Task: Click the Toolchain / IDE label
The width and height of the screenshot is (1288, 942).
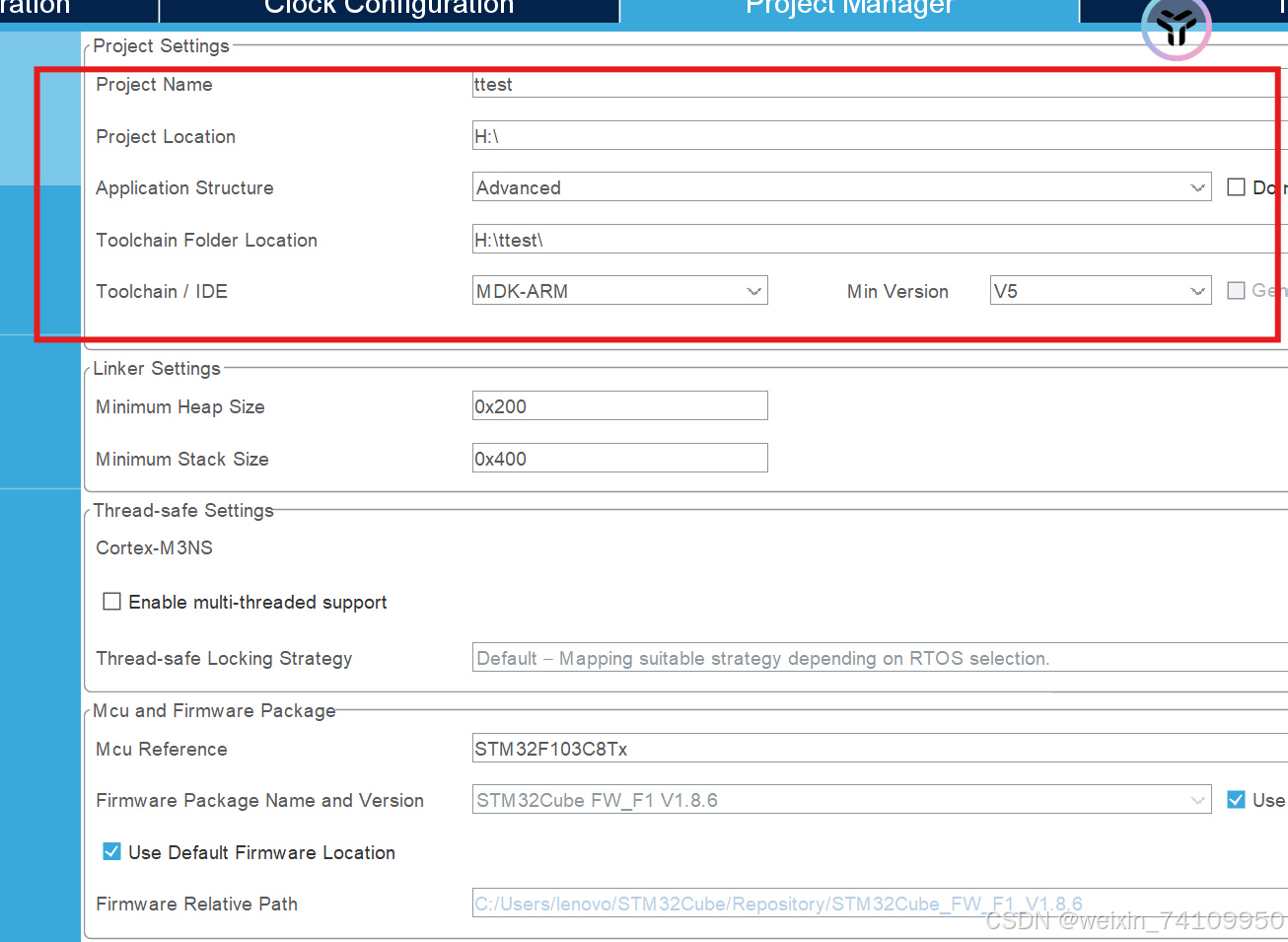Action: [162, 291]
